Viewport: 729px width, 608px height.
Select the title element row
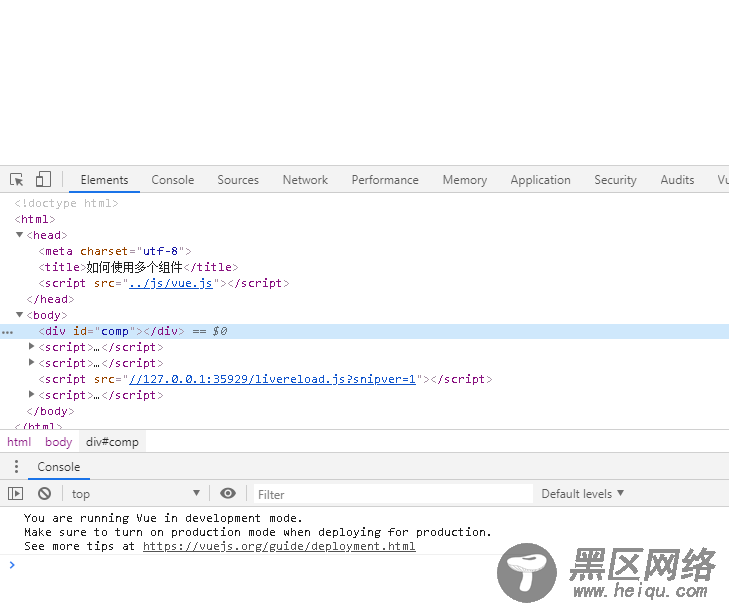click(138, 267)
